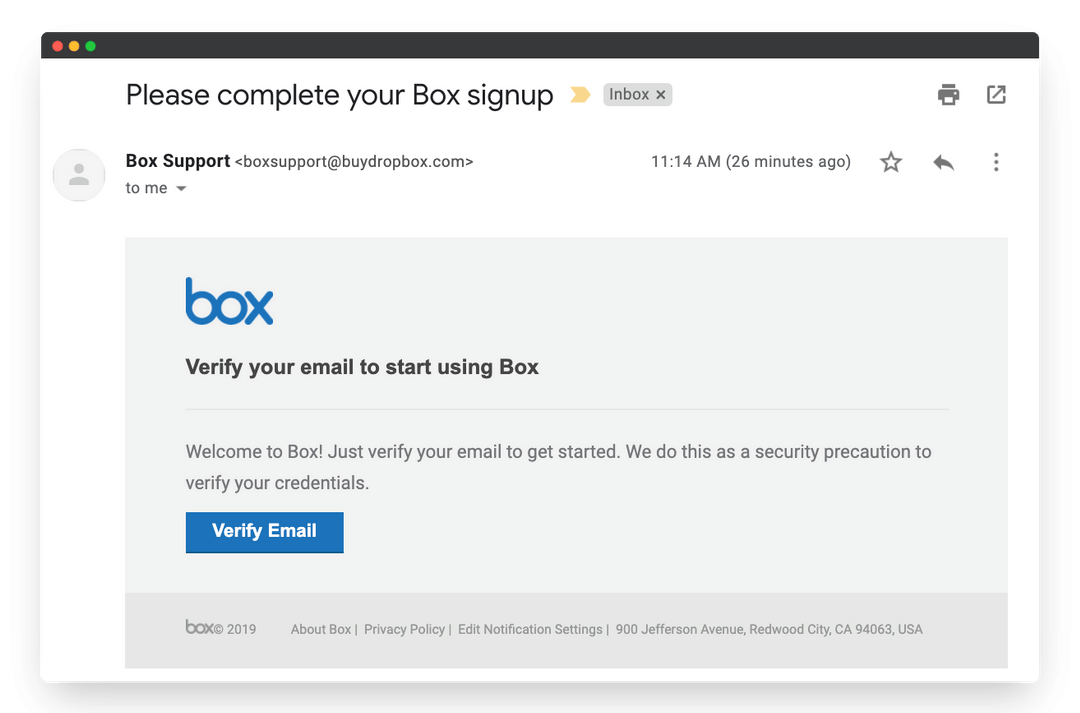Click the sender profile avatar
1080x713 pixels.
tap(78, 174)
